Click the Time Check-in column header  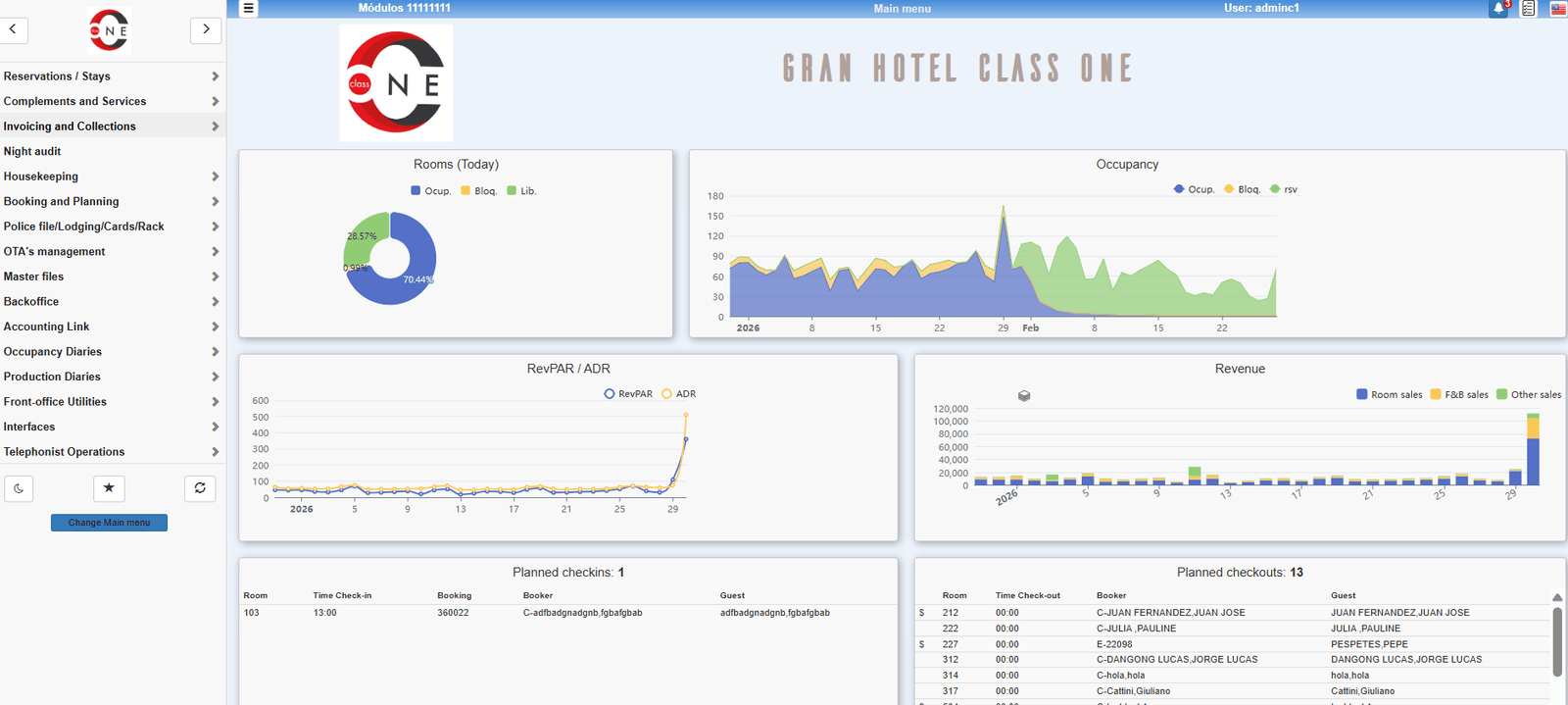[x=342, y=595]
